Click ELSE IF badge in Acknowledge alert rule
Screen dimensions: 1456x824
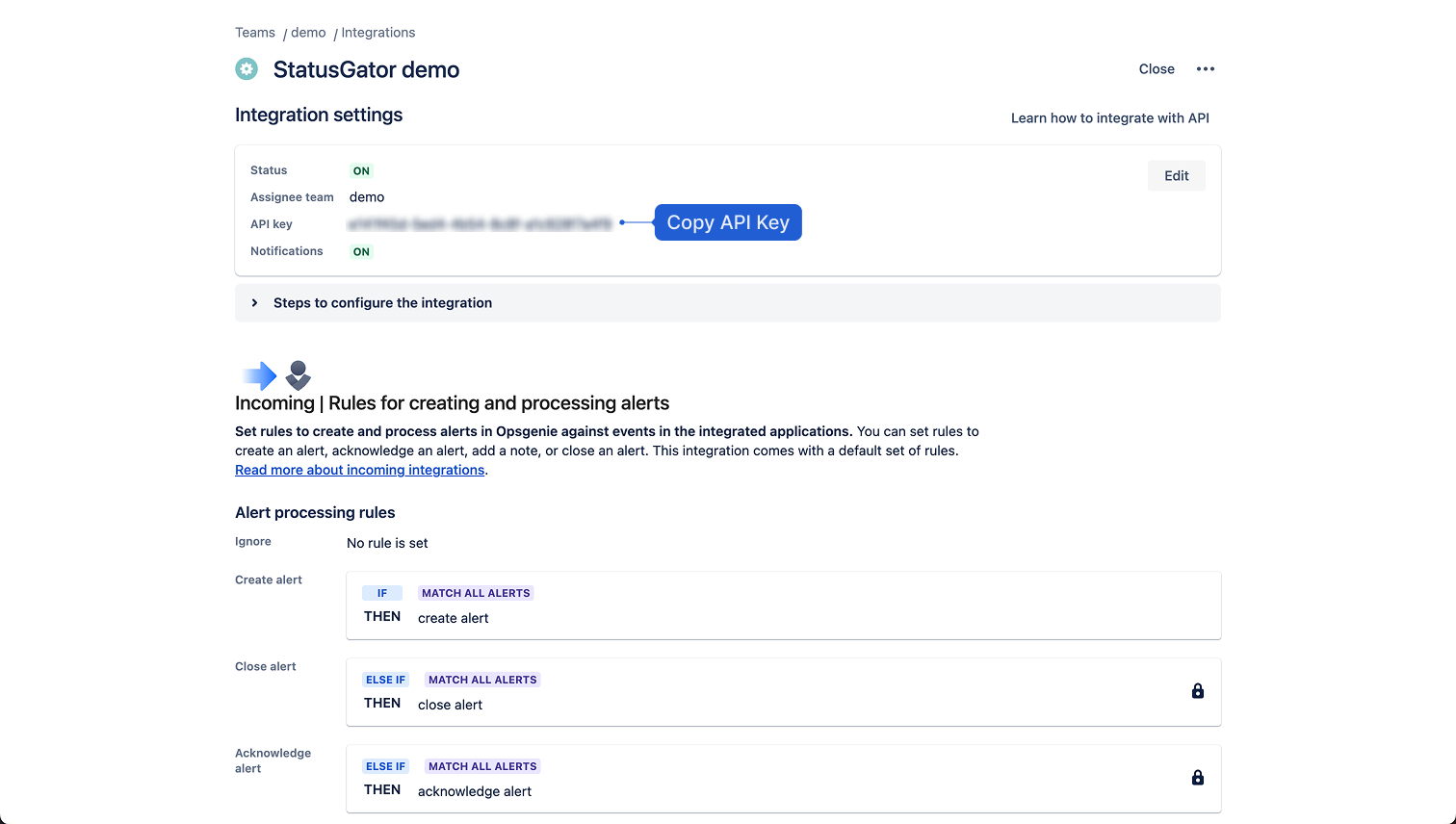pyautogui.click(x=385, y=766)
